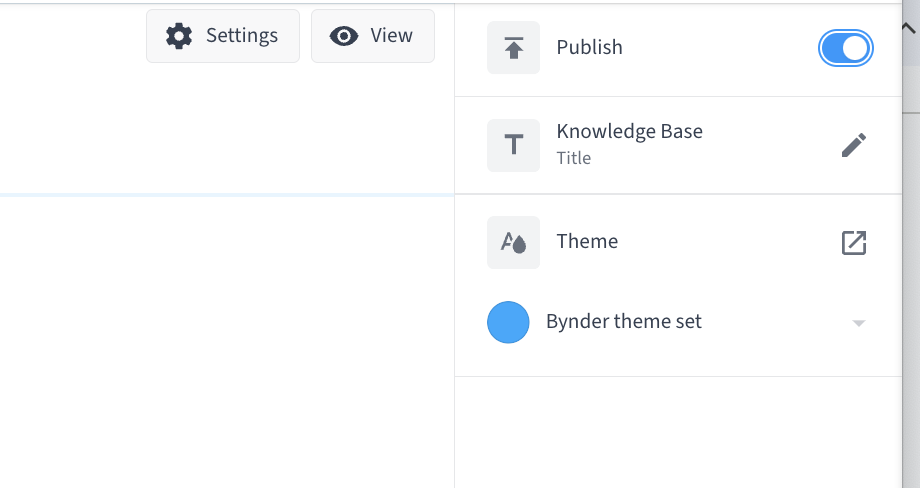Click the scrollbar up arrow
This screenshot has width=920, height=488.
click(x=908, y=27)
